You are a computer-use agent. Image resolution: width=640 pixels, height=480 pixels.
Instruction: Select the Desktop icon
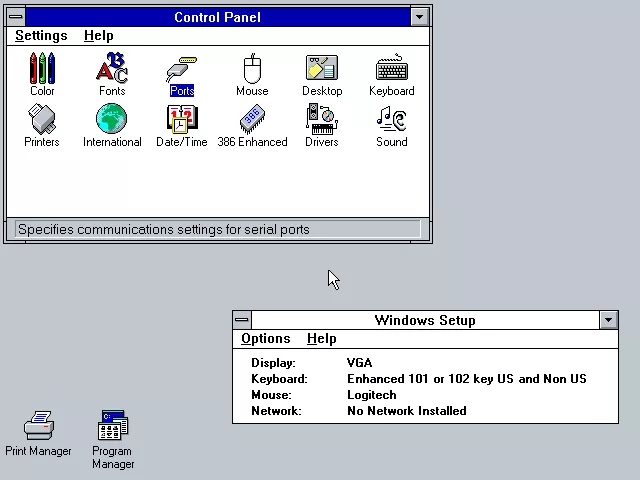click(x=322, y=70)
